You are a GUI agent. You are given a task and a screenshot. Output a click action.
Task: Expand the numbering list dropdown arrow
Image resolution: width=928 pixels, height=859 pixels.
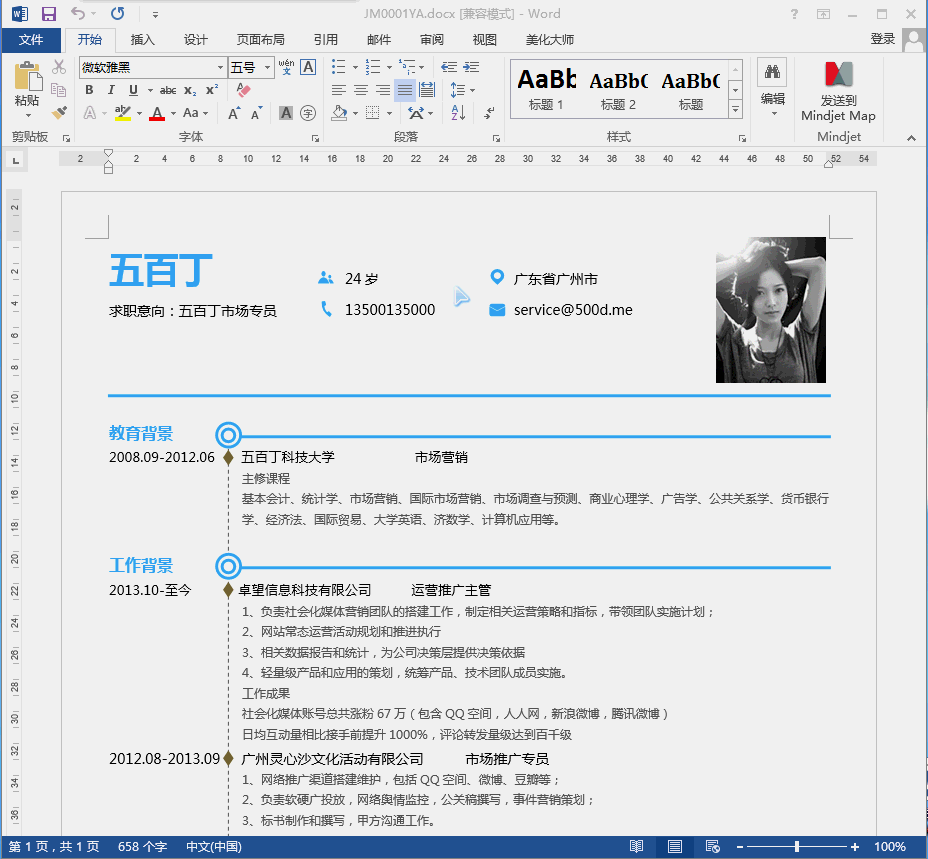point(389,67)
